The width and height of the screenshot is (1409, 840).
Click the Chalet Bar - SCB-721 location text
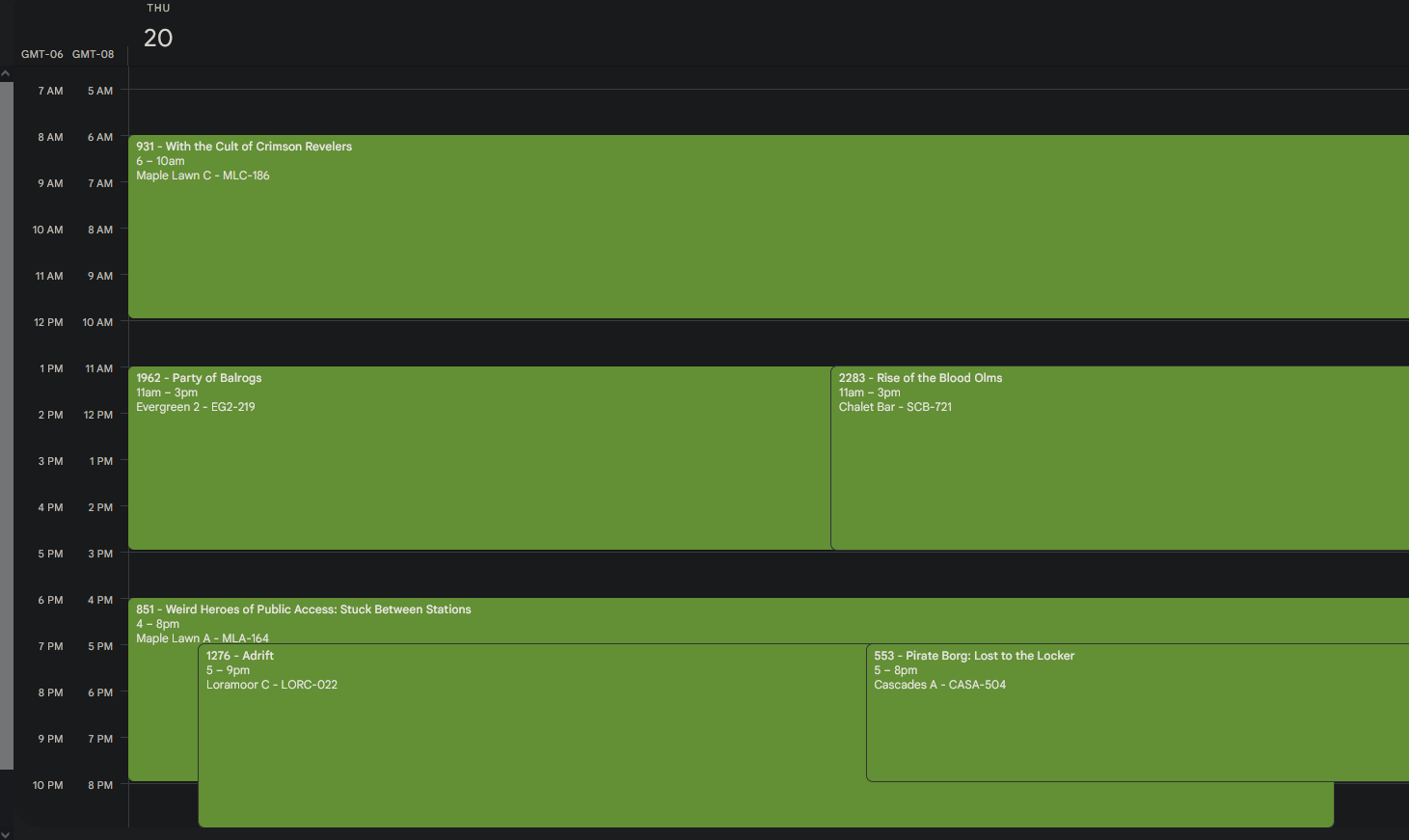coord(895,407)
